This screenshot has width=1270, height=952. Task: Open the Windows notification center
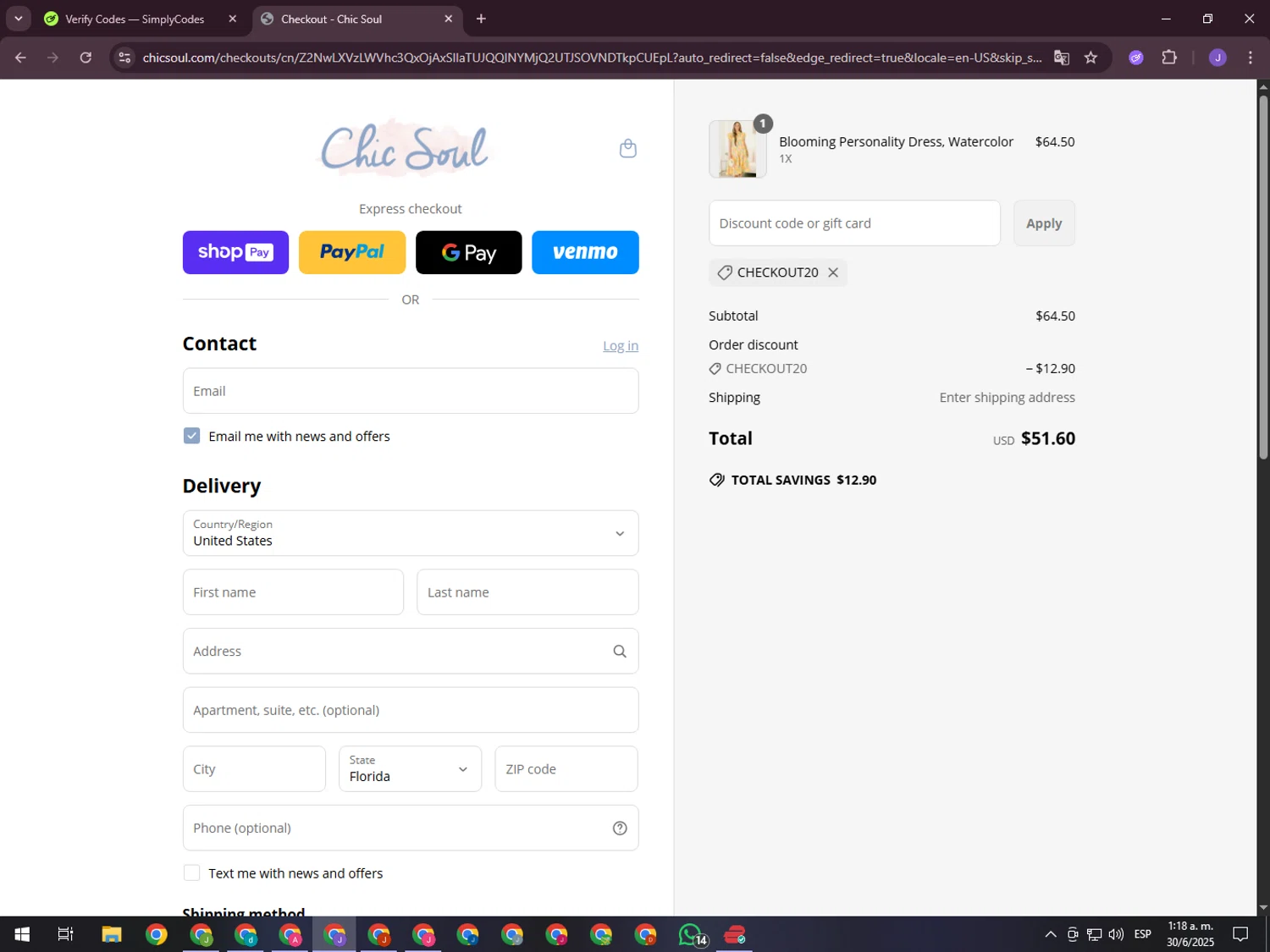tap(1240, 934)
